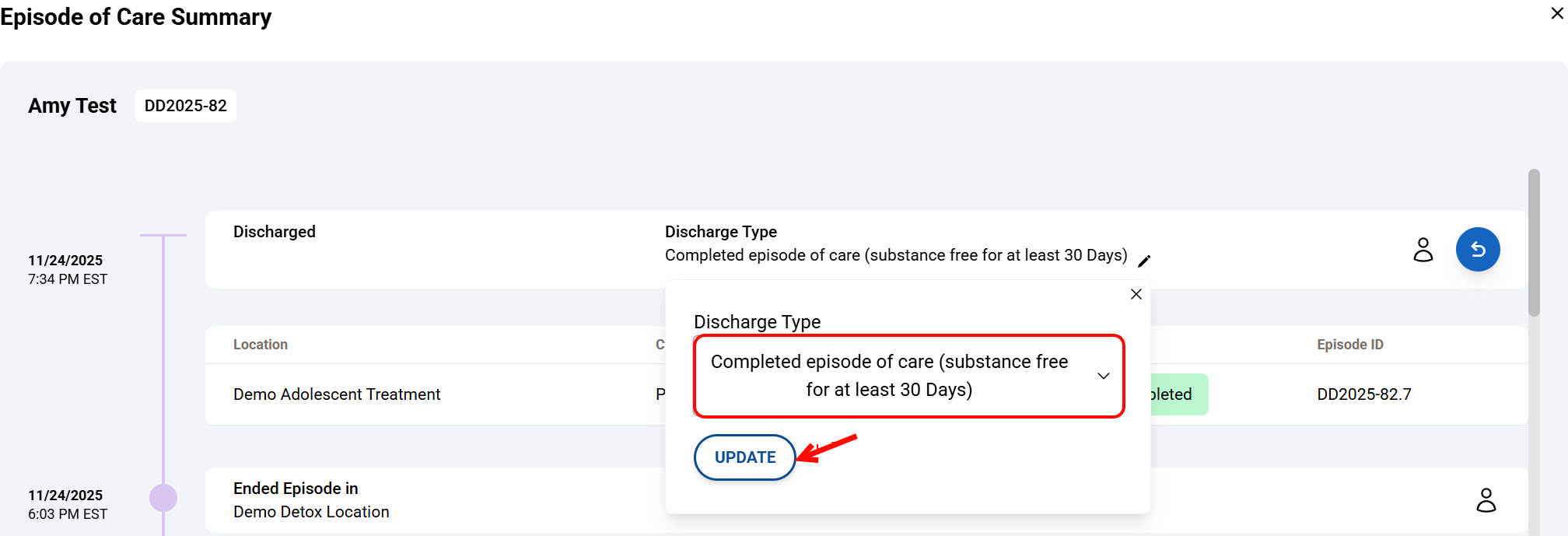Click the vertical scrollbar on the right

click(1533, 243)
